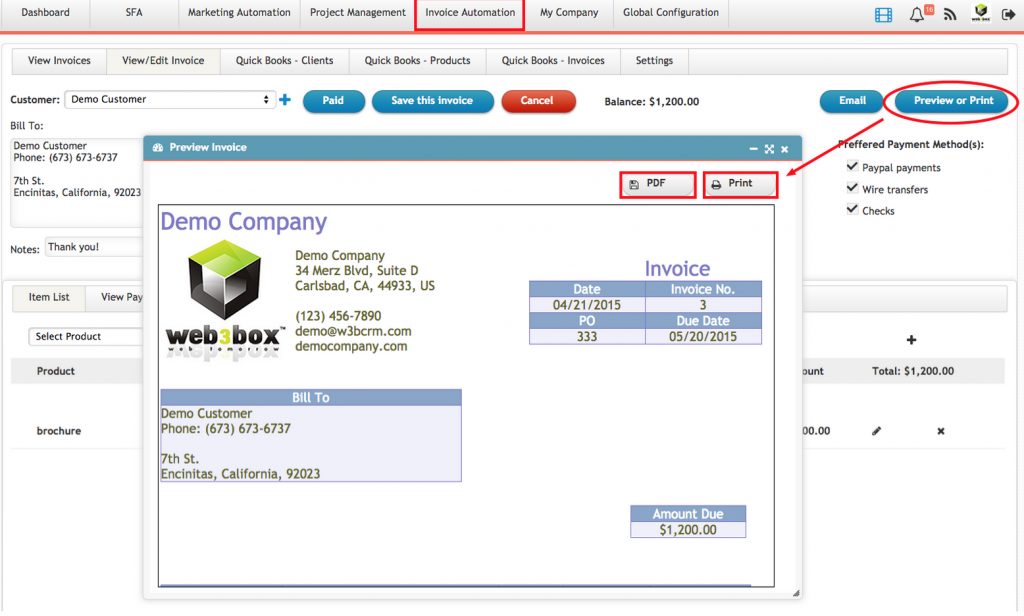Click due date 05/20/2015 cell

(x=703, y=336)
